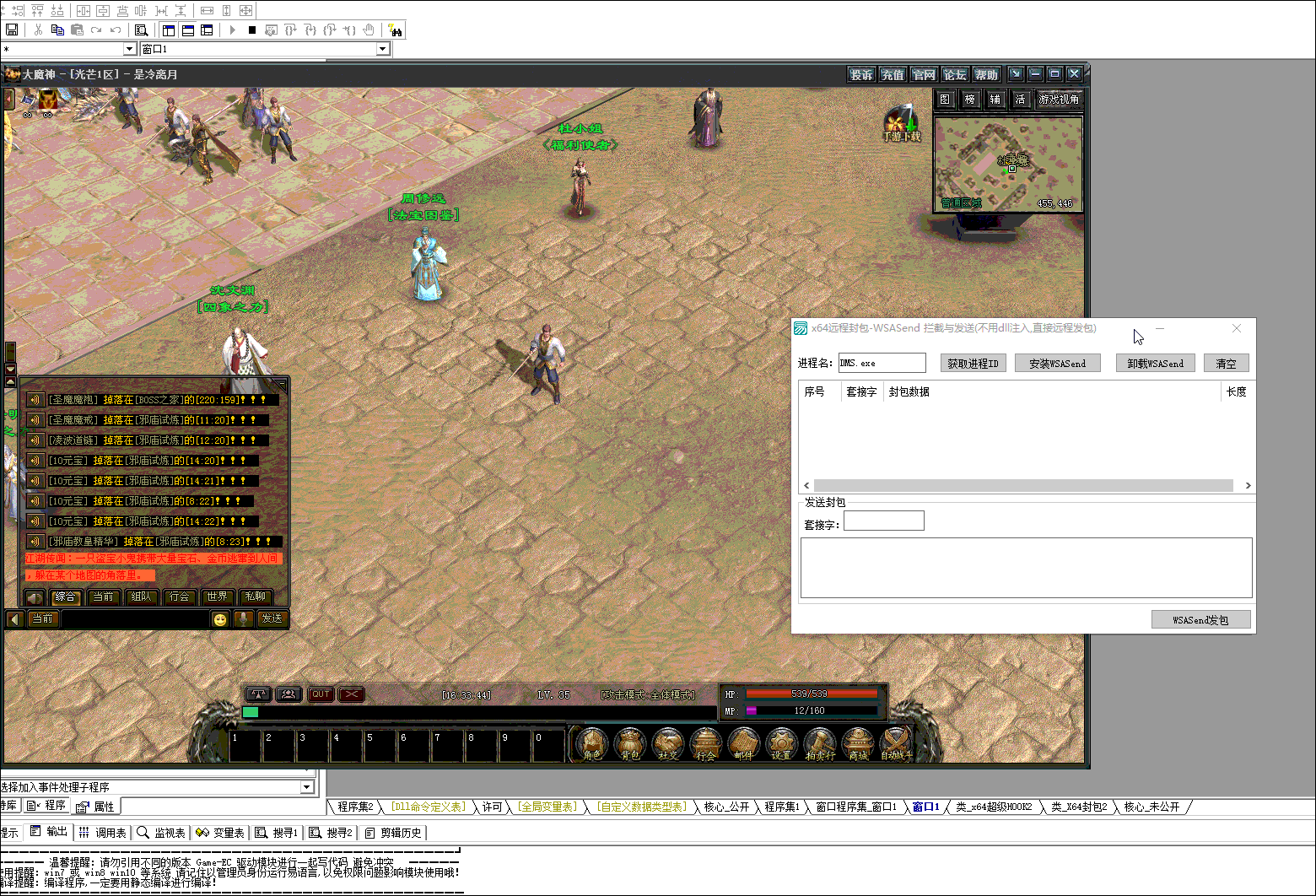
Task: Click the 充值 recharge button in title bar
Action: [x=893, y=74]
